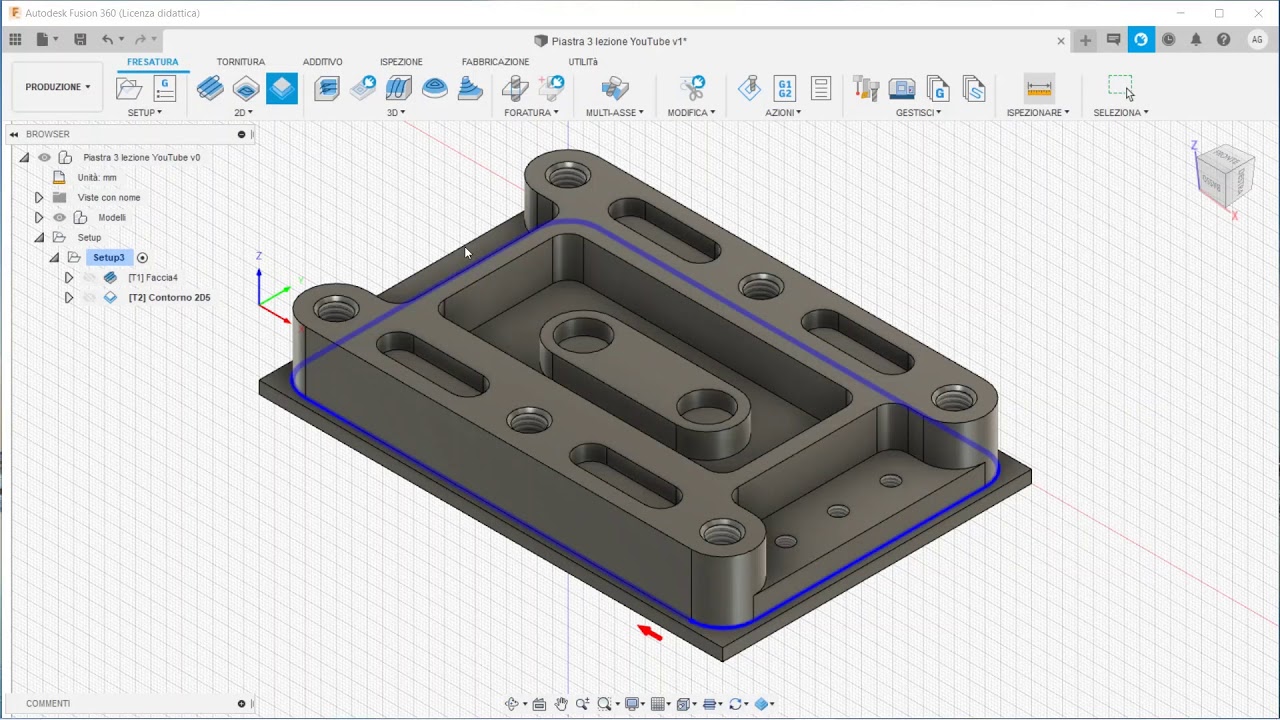Click the Measure ruler icon
Viewport: 1280px width, 720px height.
(x=1039, y=88)
